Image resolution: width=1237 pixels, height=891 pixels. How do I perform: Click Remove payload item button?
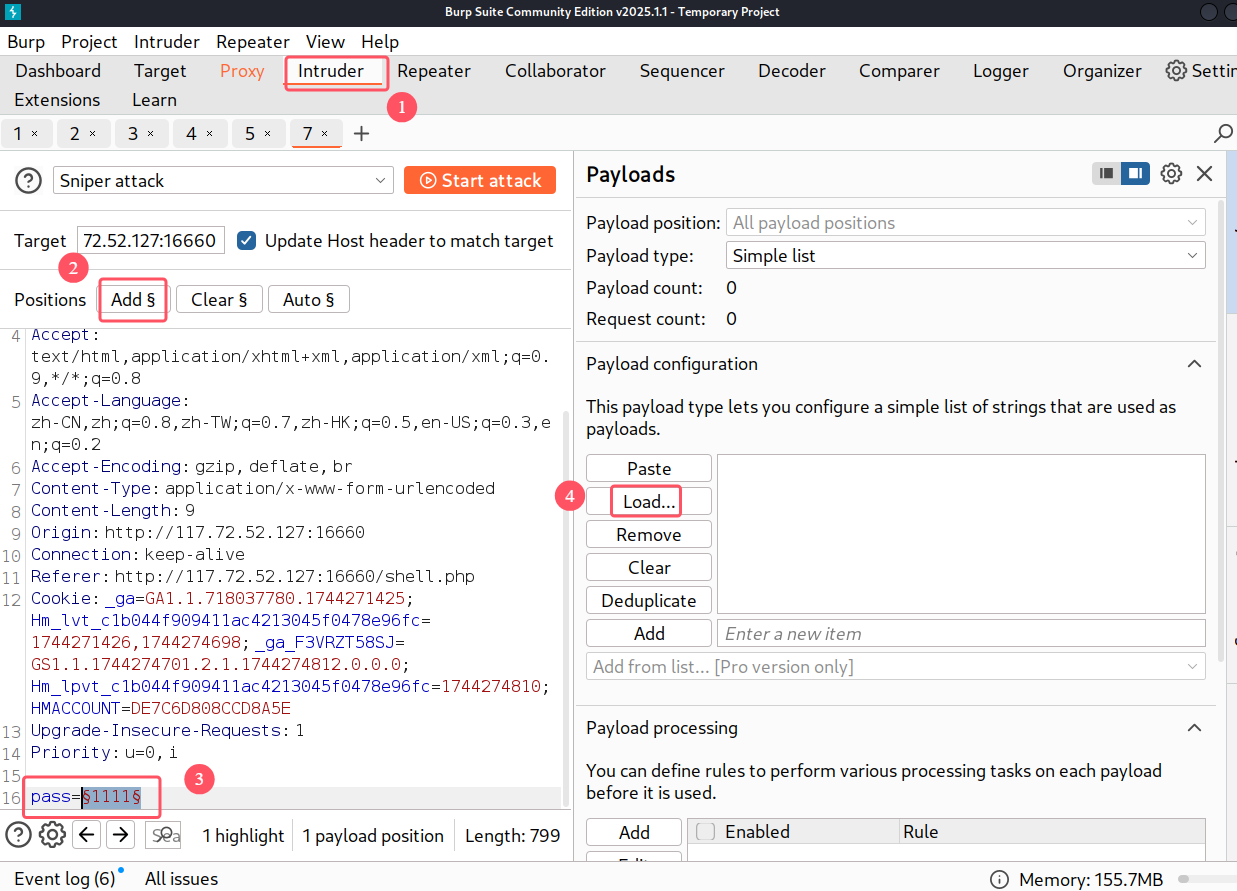(649, 535)
